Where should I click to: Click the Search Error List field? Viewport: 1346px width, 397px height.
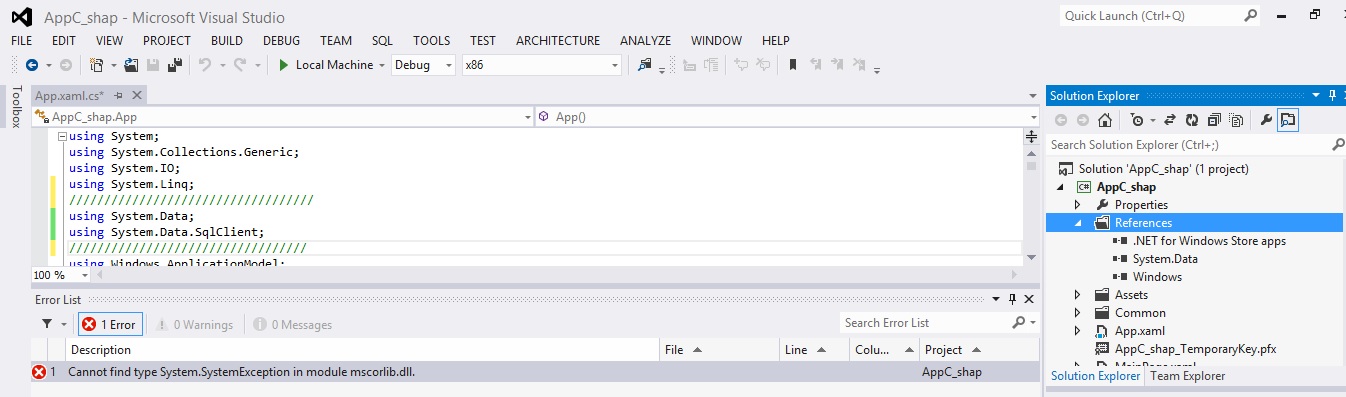point(924,323)
